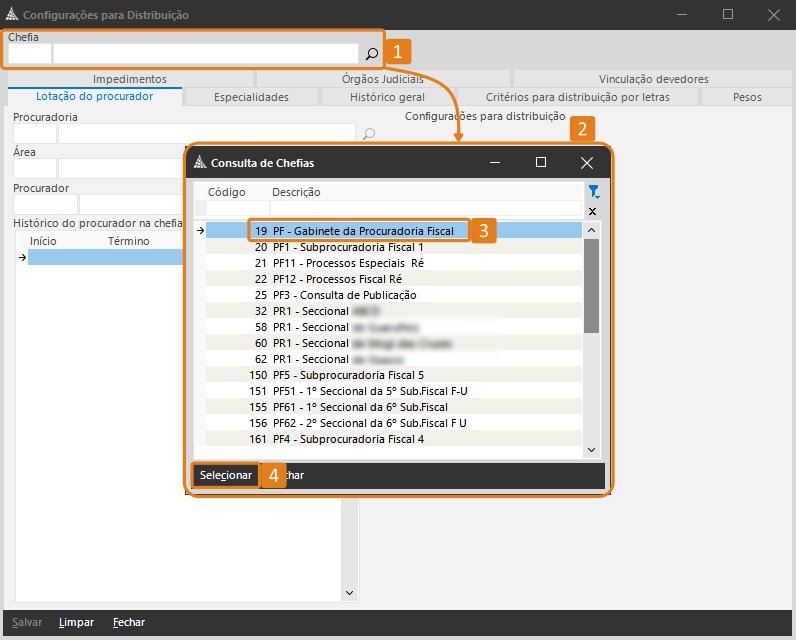796x640 pixels.
Task: Click the clear filter X icon
Action: point(593,211)
